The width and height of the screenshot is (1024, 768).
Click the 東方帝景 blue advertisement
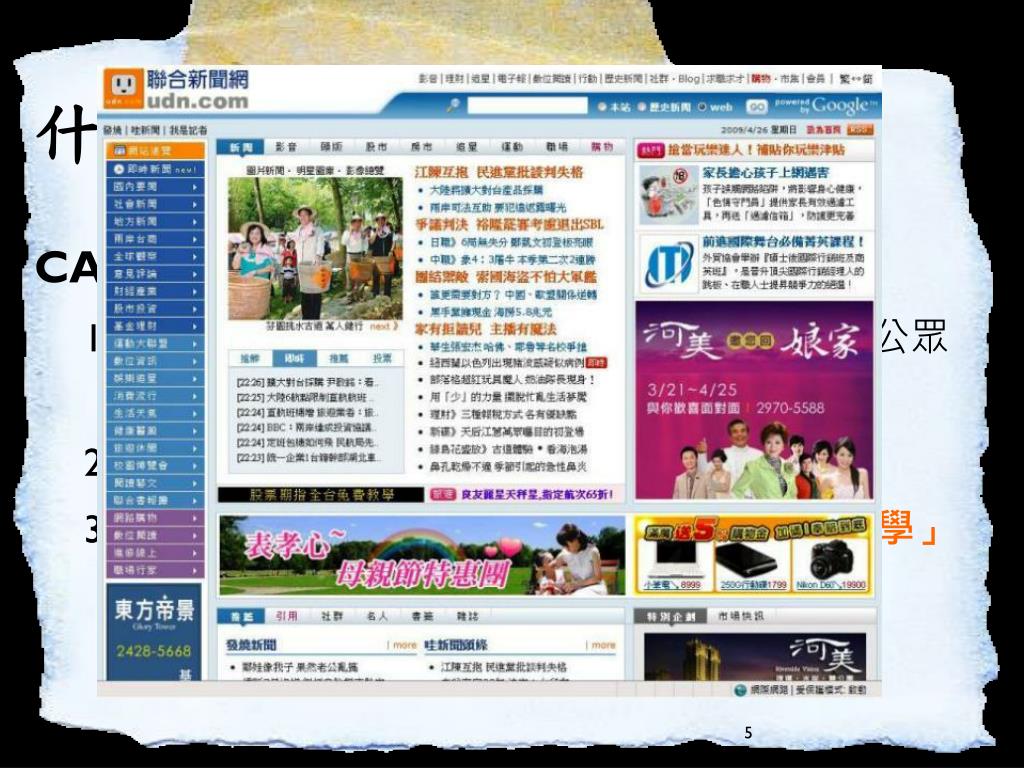(x=154, y=632)
